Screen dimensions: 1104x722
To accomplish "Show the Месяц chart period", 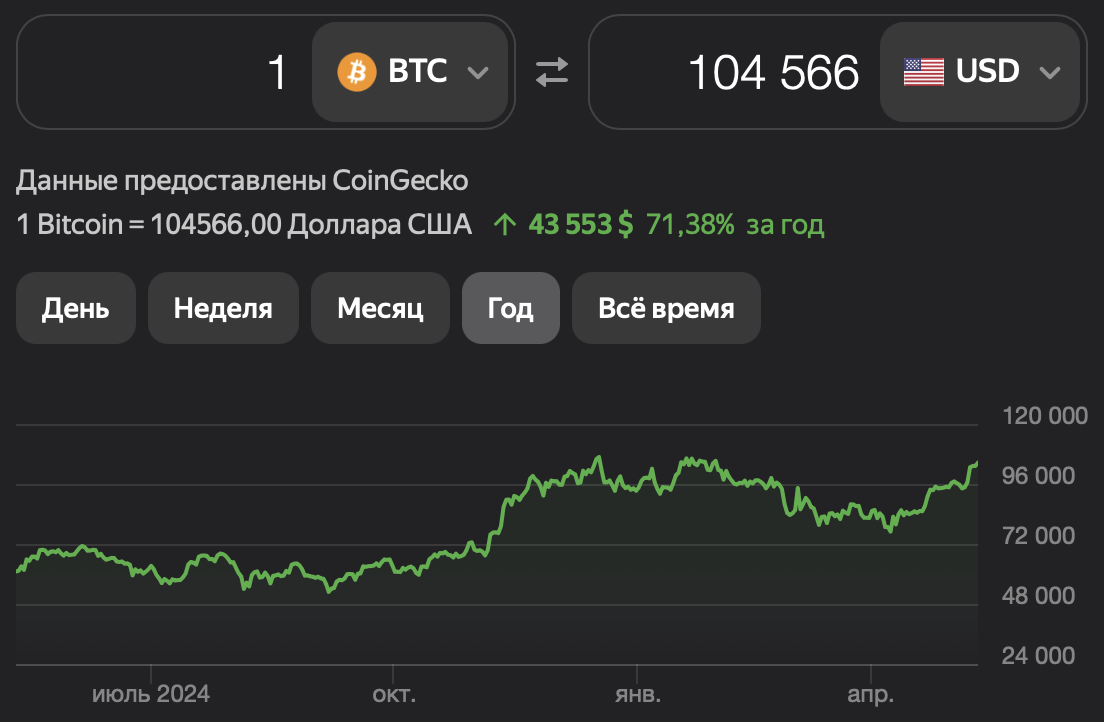I will point(380,308).
